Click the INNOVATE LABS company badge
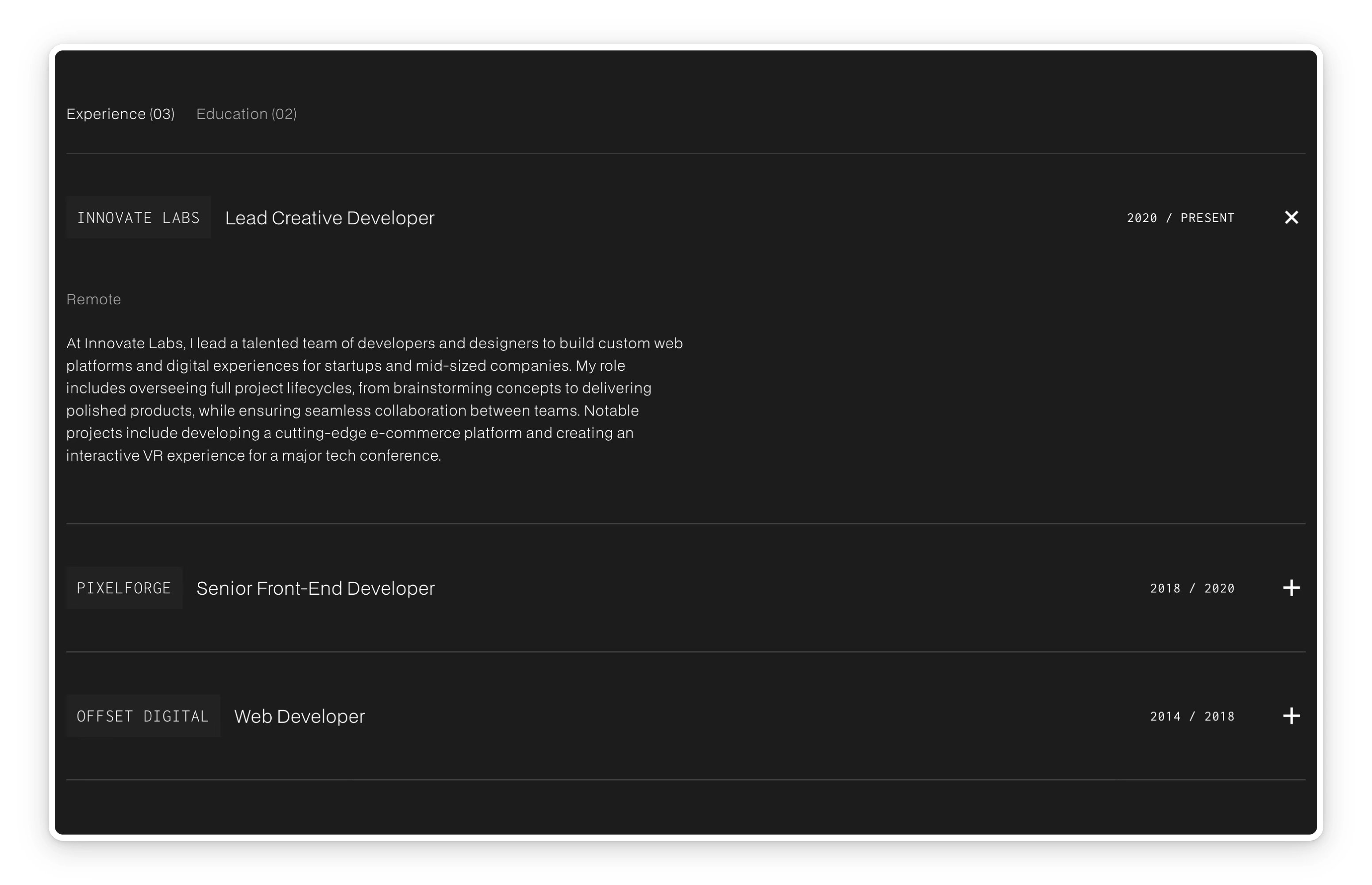 [x=139, y=218]
